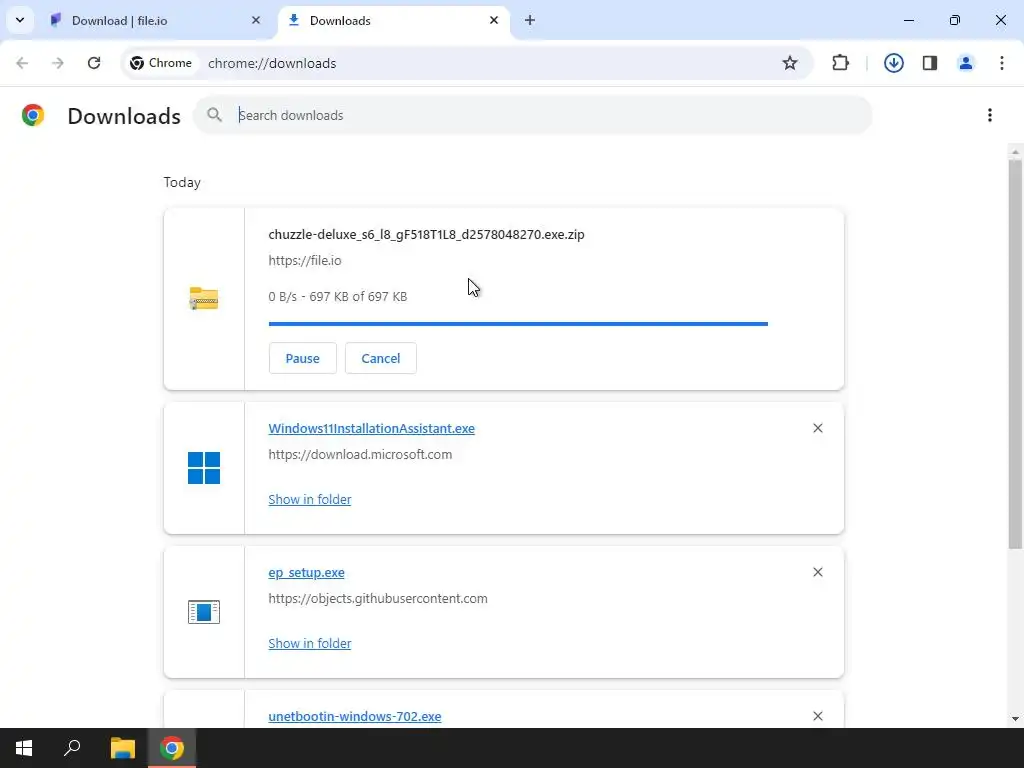The image size is (1024, 768).
Task: Click the zip folder file icon
Action: click(x=204, y=298)
